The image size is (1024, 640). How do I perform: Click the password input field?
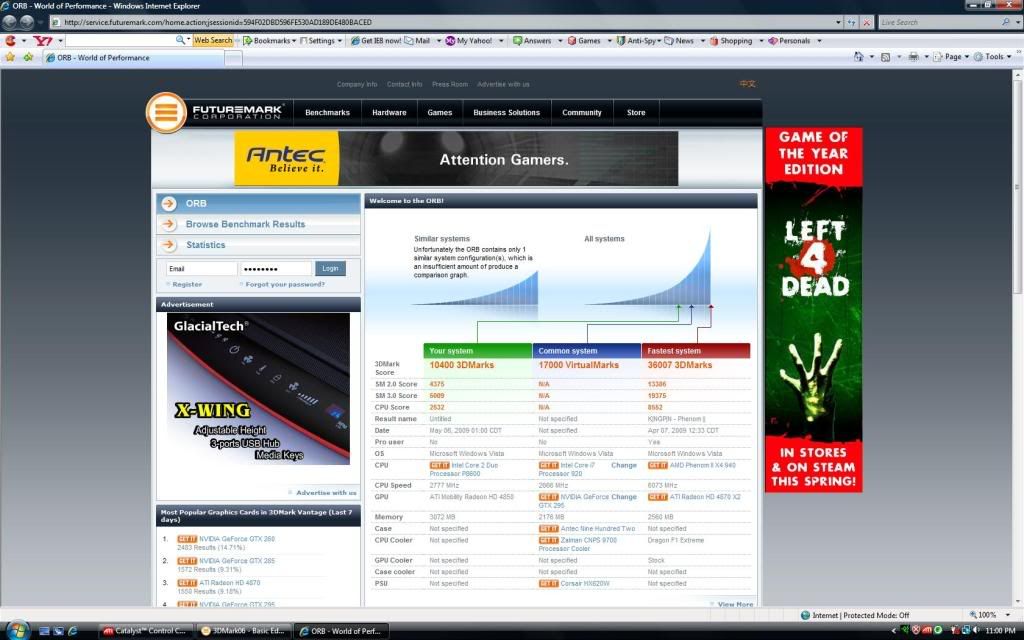pos(276,268)
